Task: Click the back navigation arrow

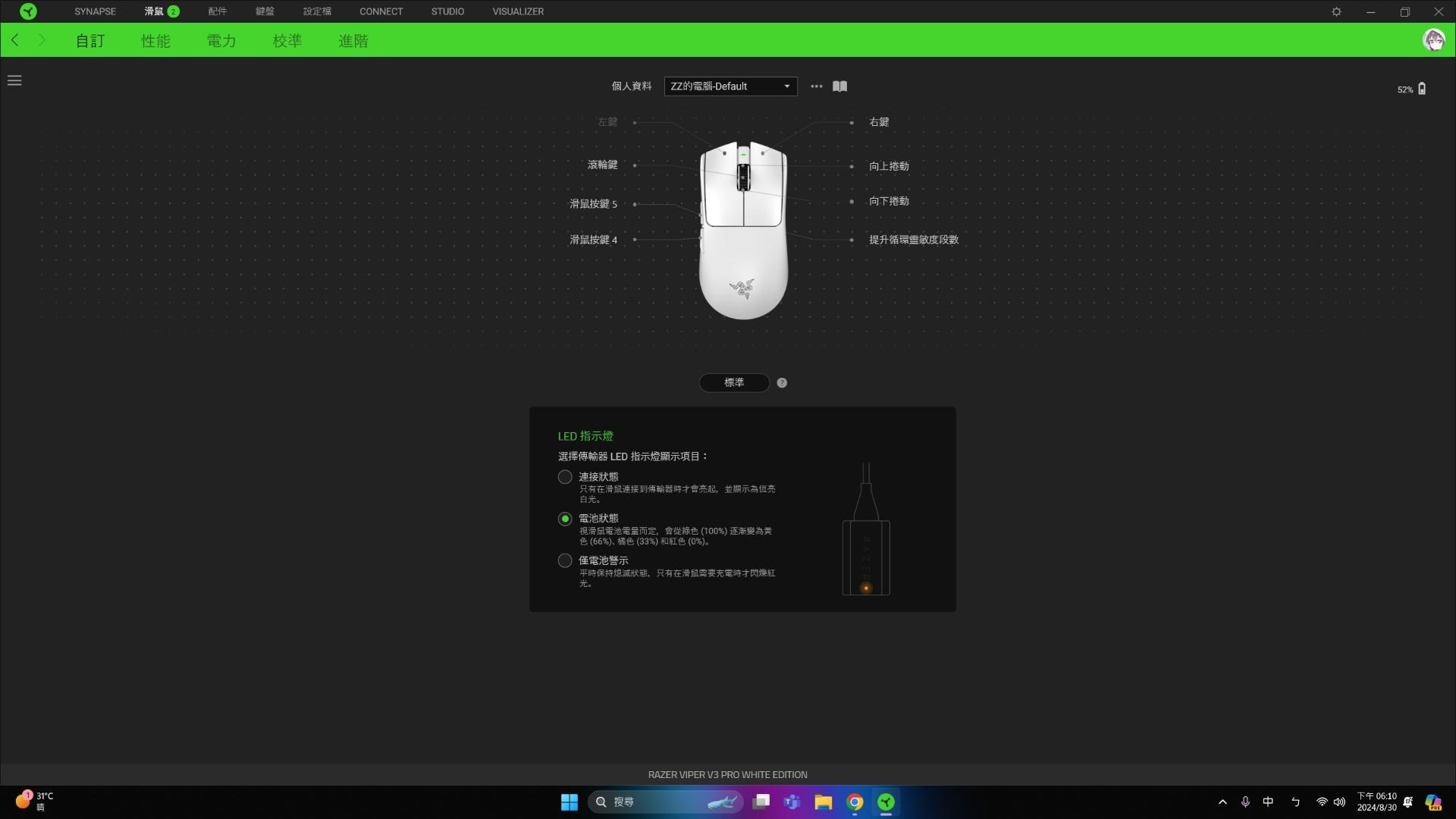Action: pos(14,40)
